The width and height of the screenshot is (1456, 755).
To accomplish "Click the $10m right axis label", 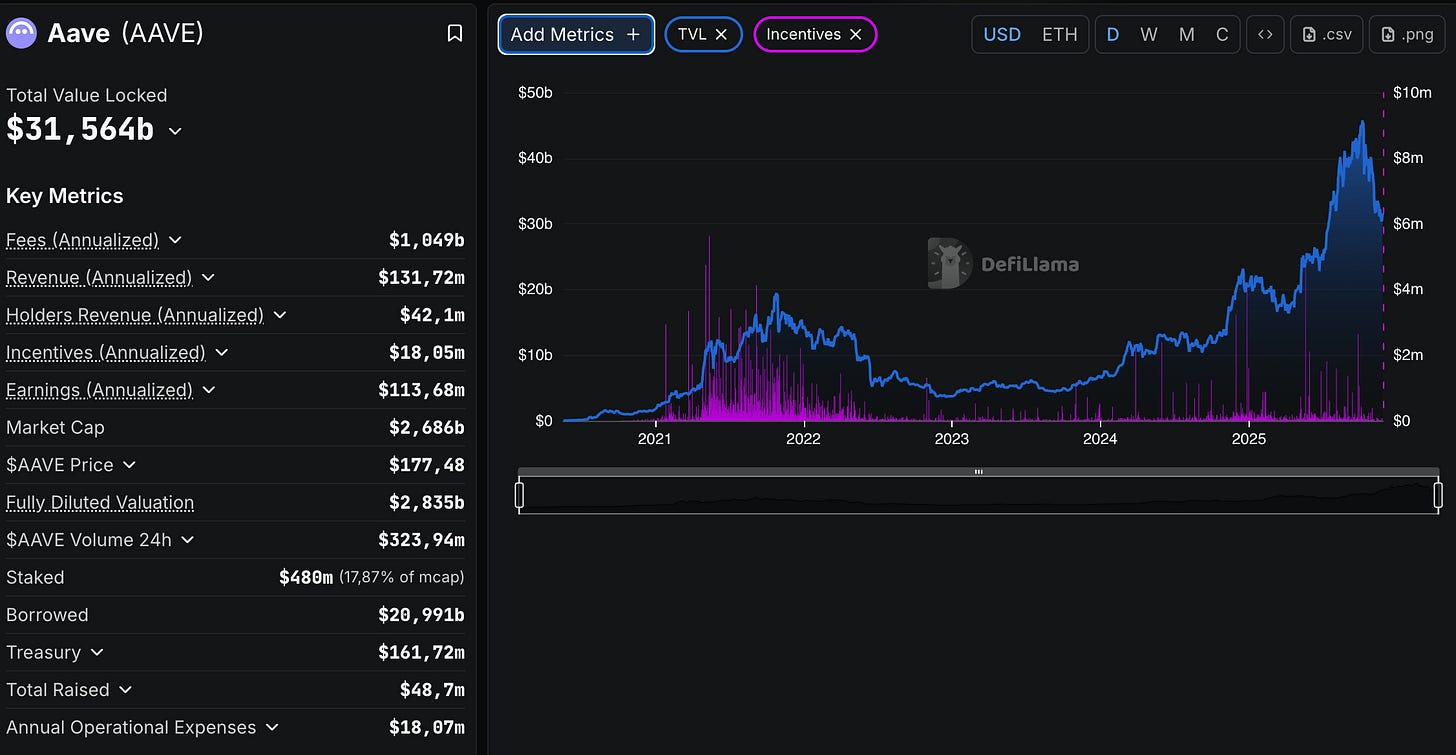I will coord(1412,93).
